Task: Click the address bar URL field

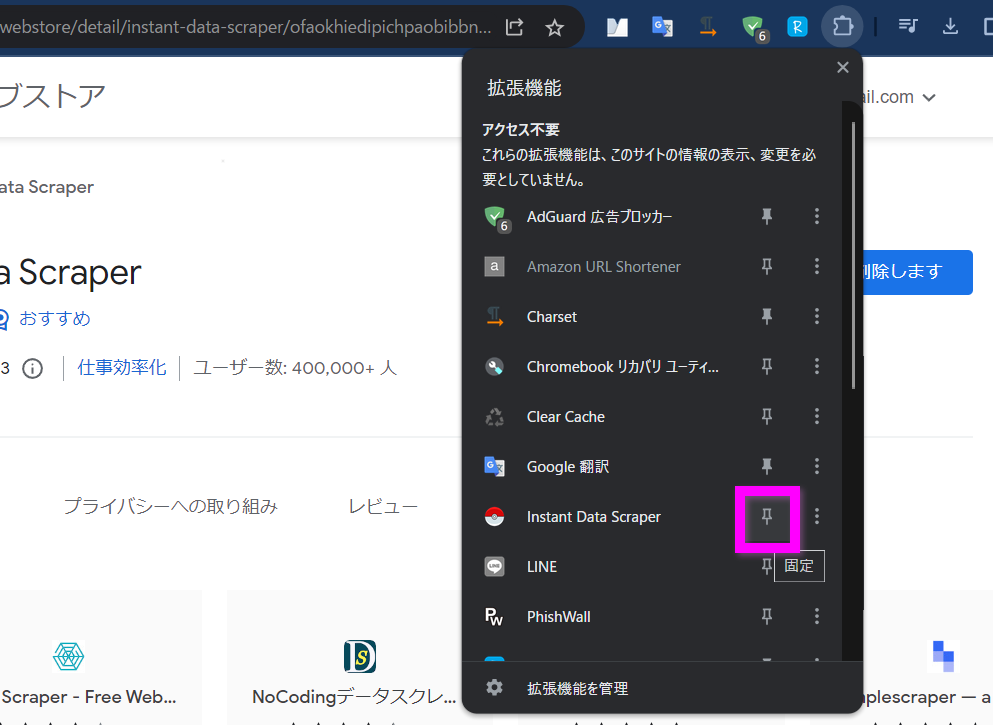Action: (x=247, y=27)
